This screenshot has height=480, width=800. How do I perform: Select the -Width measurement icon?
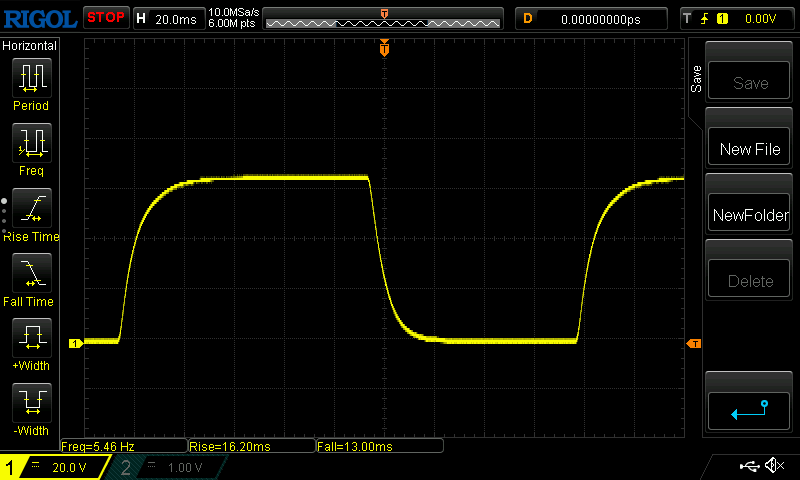tap(32, 402)
